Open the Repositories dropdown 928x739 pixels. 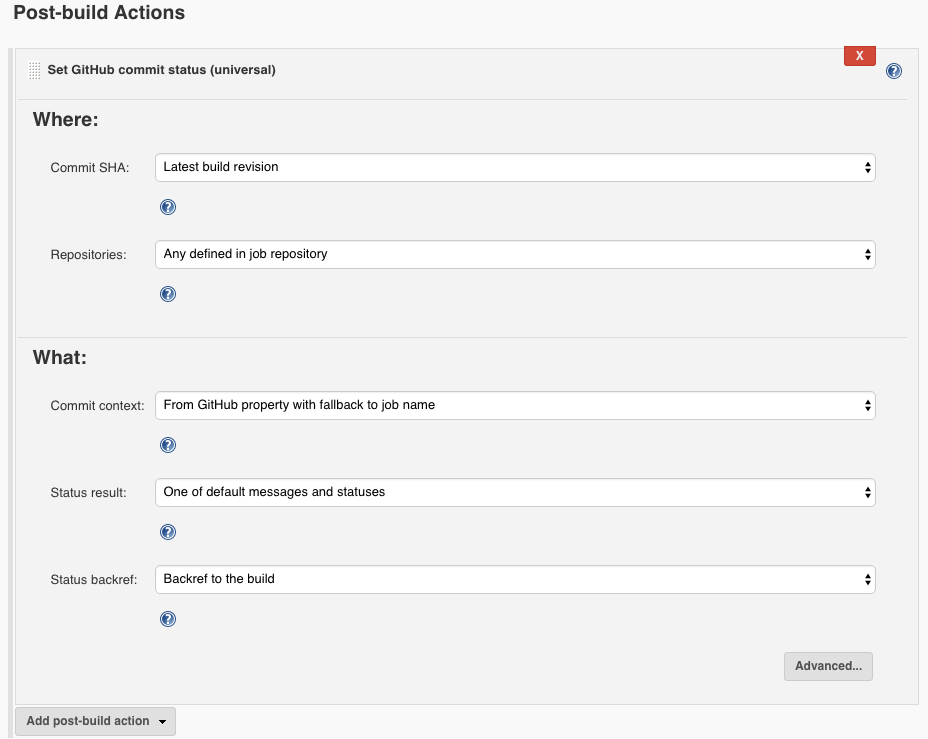point(515,254)
